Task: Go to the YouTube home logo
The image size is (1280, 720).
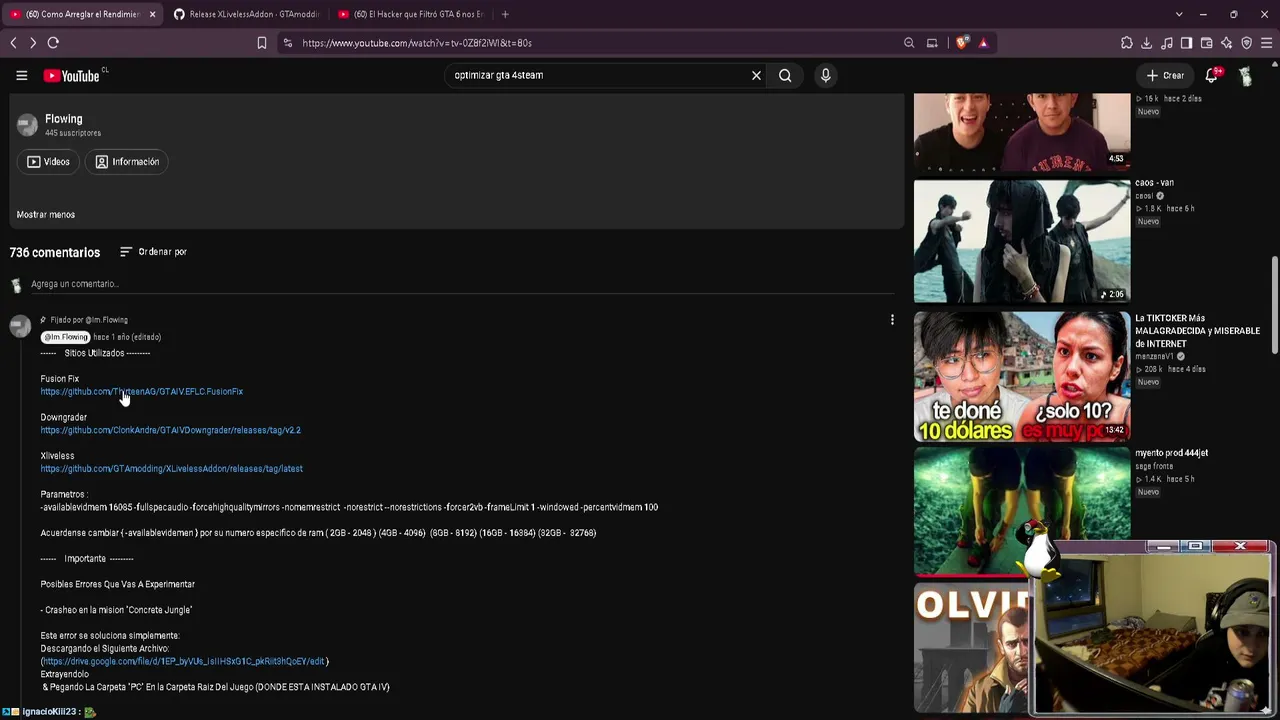Action: pos(72,76)
